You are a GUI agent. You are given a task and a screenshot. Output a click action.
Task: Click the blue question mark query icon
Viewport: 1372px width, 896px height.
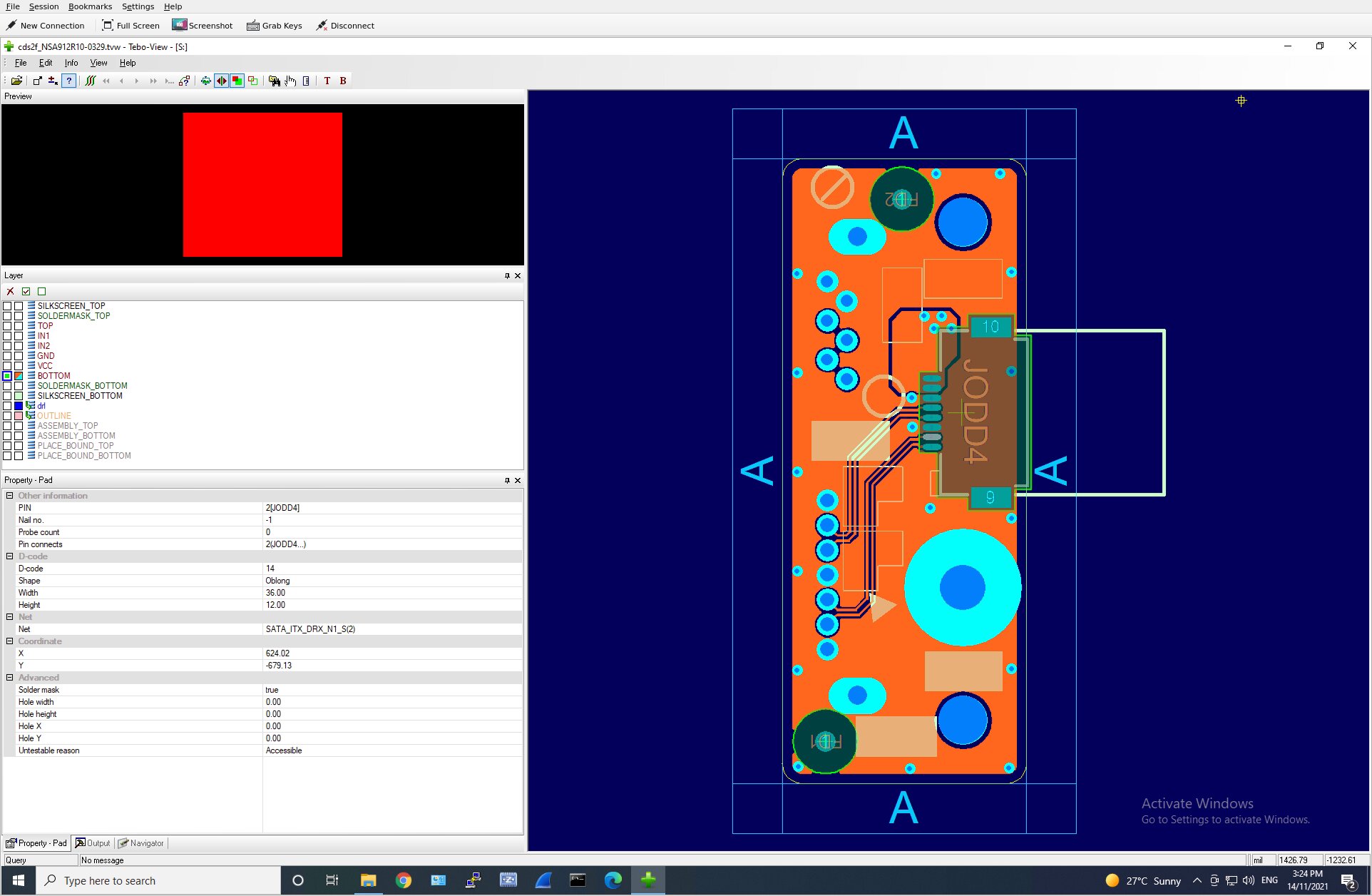[68, 81]
